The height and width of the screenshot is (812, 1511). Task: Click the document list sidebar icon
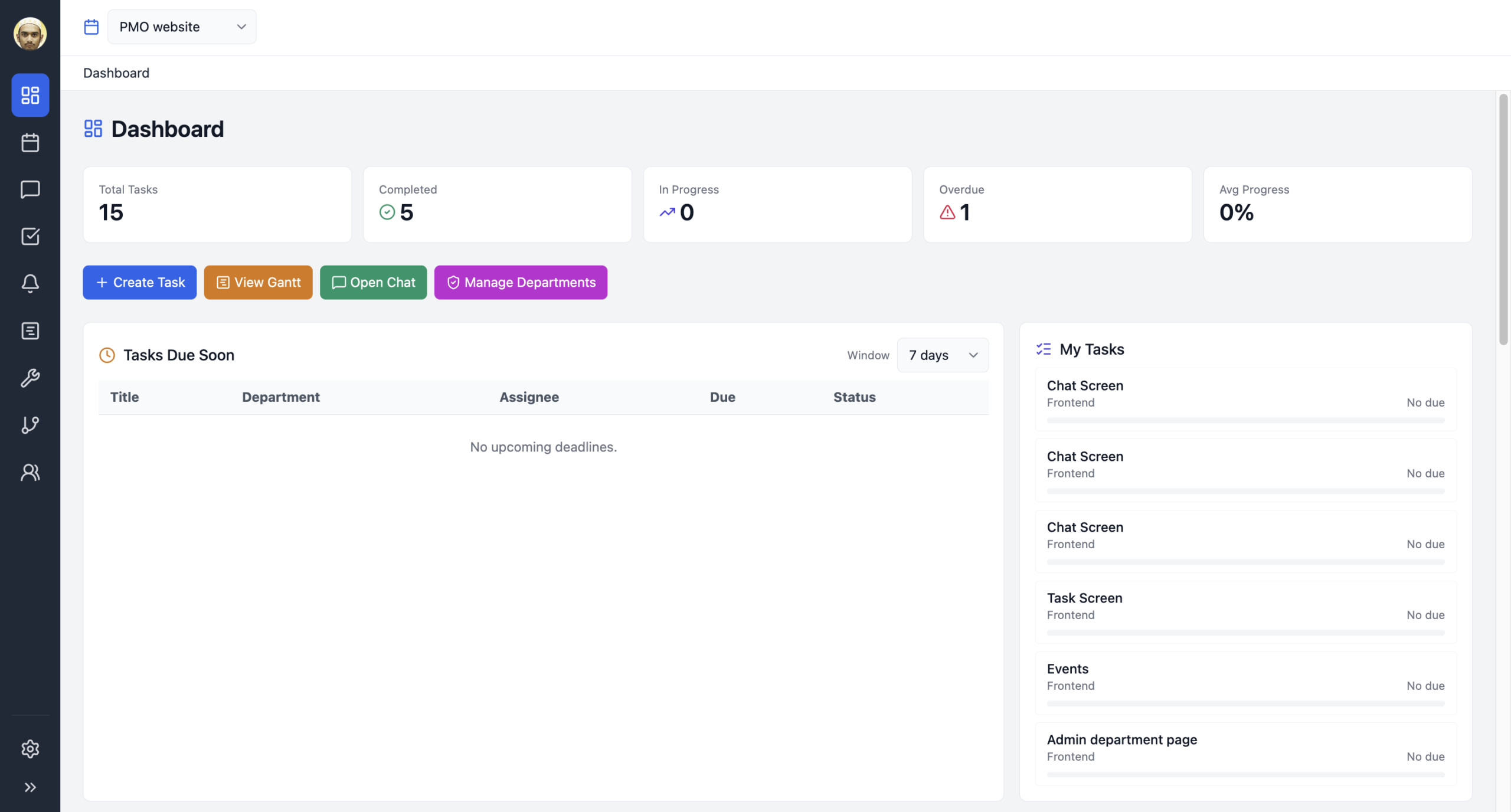pos(30,330)
